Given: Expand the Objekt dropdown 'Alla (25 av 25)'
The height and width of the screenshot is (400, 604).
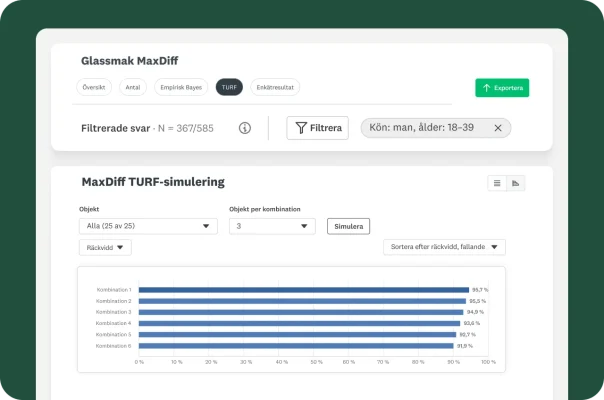Looking at the screenshot, I should [x=148, y=226].
